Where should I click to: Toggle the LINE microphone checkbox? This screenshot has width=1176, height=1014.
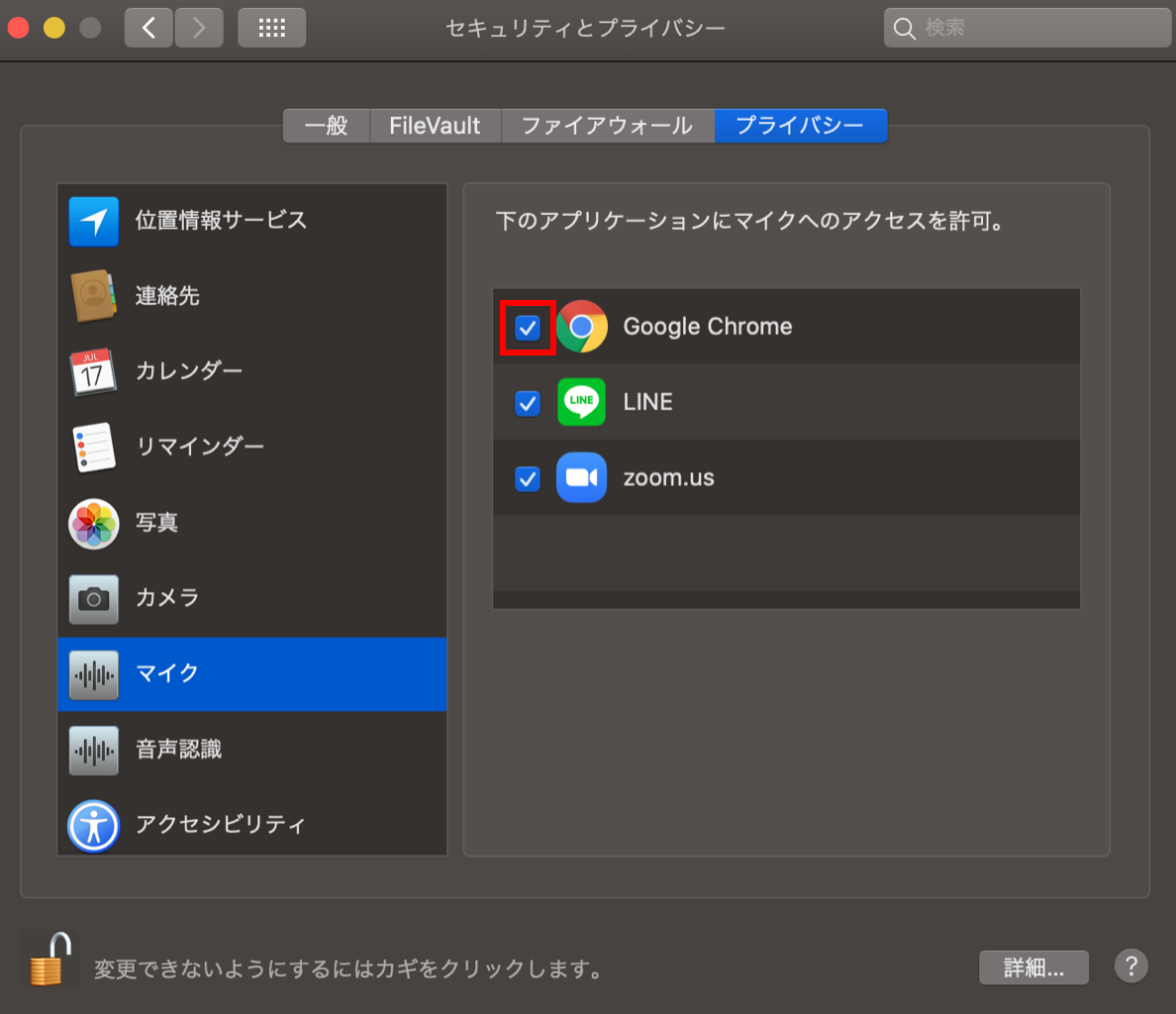528,403
